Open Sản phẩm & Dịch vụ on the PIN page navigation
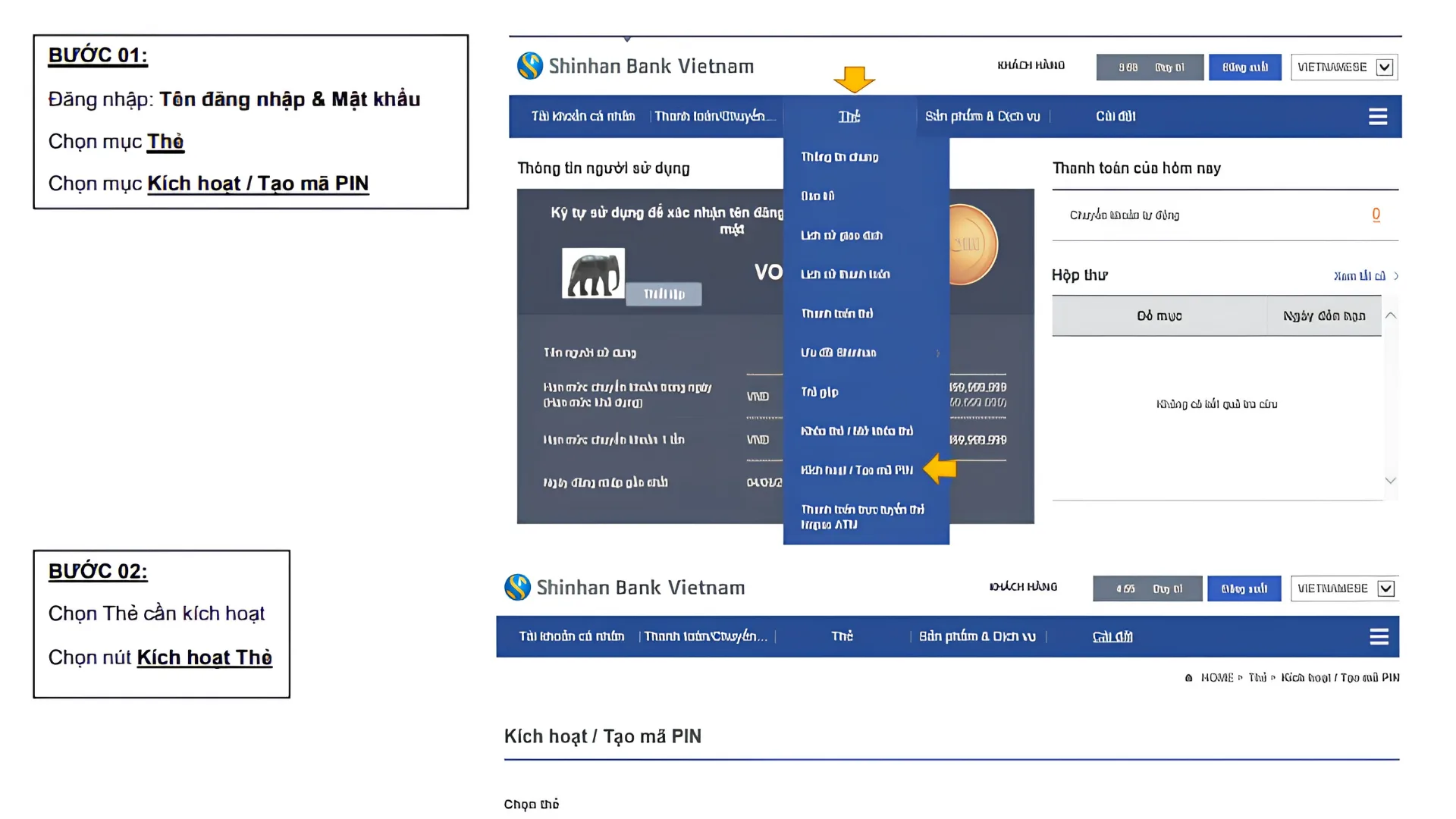 977,636
